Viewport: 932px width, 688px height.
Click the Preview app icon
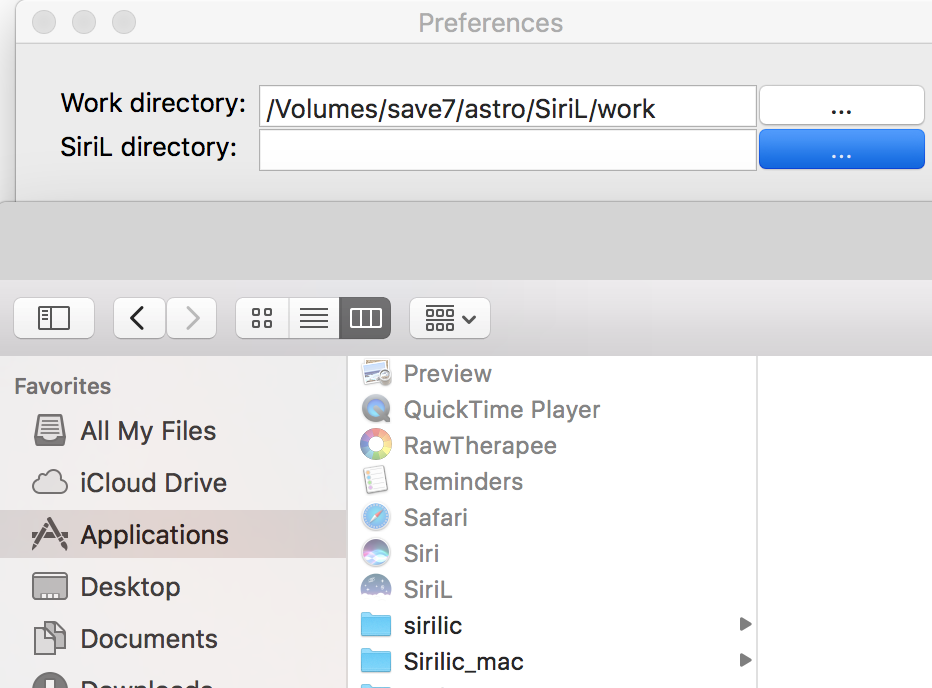click(376, 373)
